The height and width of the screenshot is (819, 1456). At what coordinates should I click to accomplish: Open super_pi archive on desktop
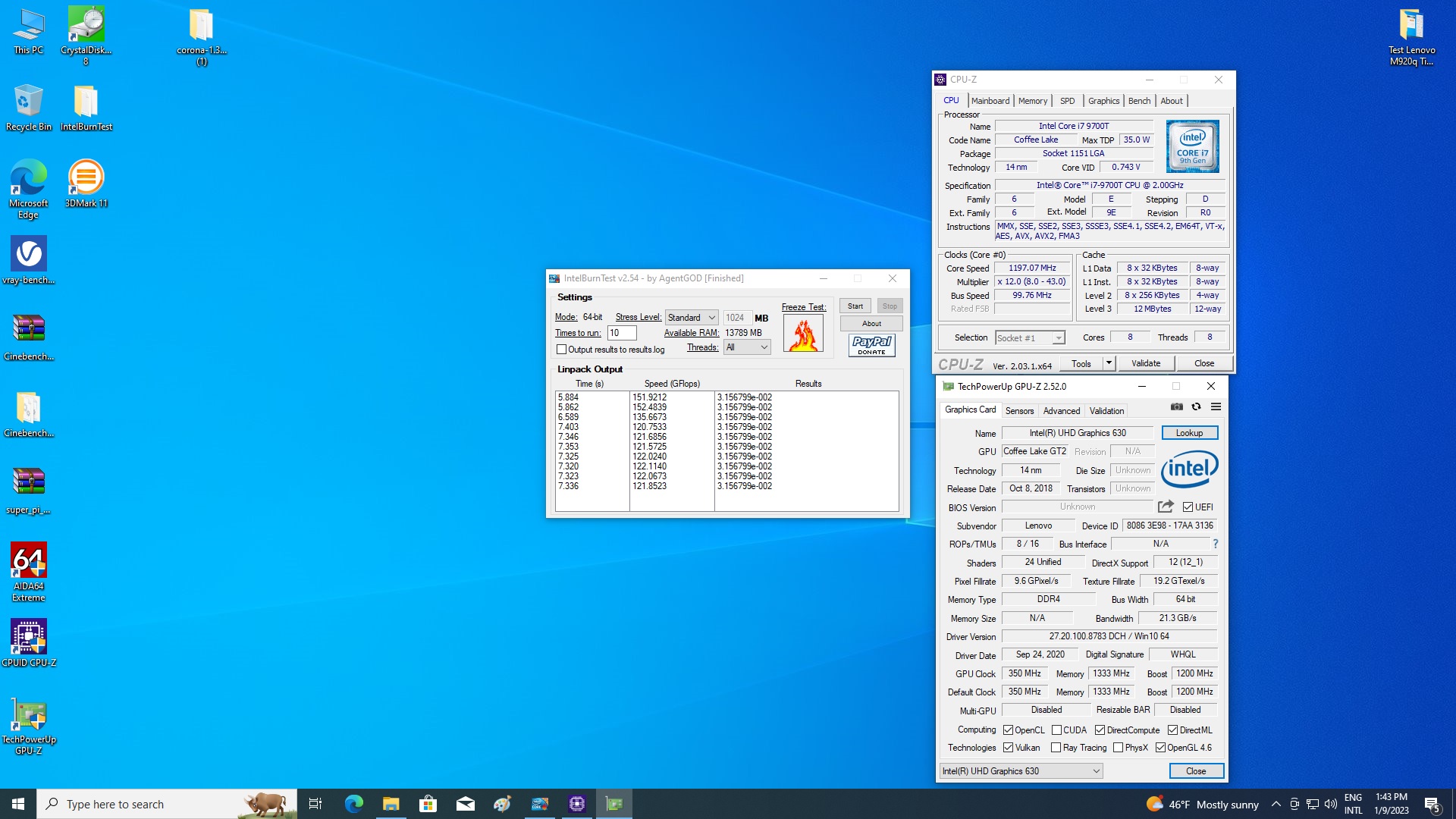(x=28, y=490)
